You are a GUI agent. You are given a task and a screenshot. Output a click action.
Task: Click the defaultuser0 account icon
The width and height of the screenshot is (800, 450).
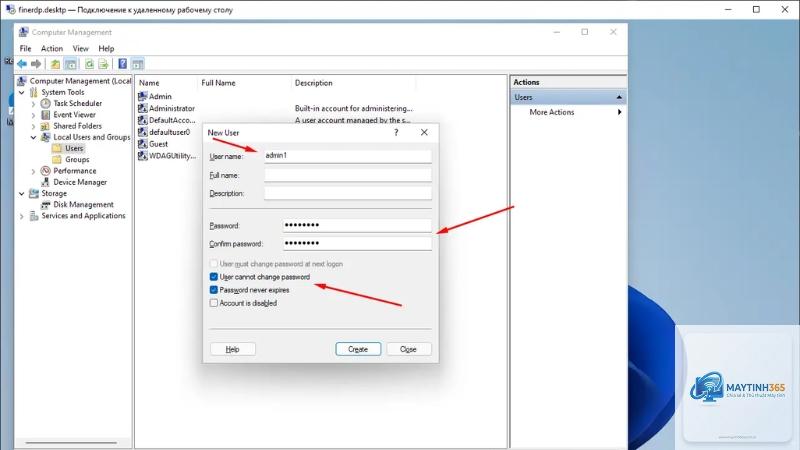click(142, 132)
